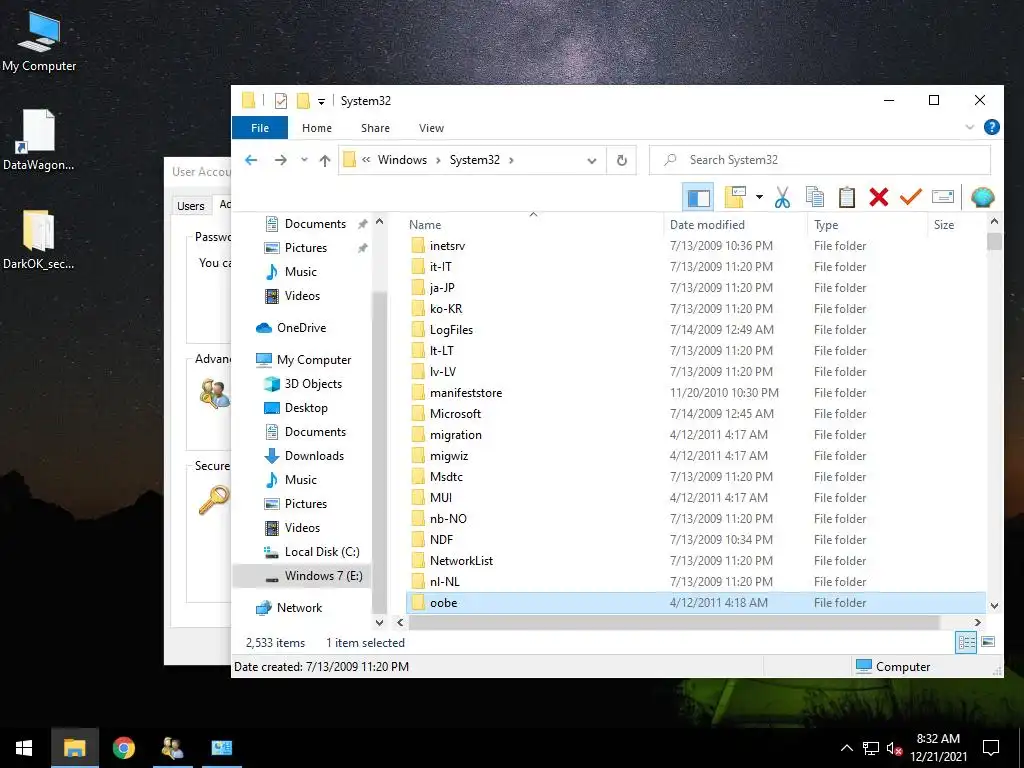Click the Paste clipboard icon
This screenshot has width=1024, height=768.
point(846,197)
